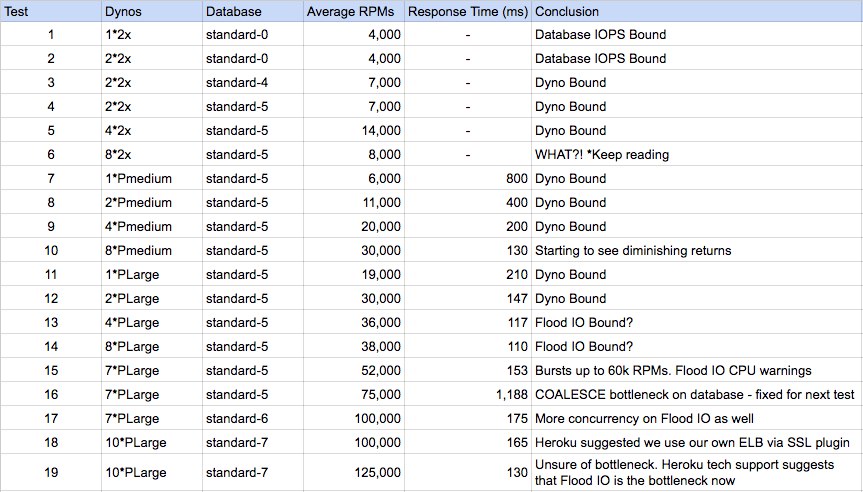Screen dimensions: 863x492
Task: Click the 52,000 average RPMs cell
Action: (353, 370)
